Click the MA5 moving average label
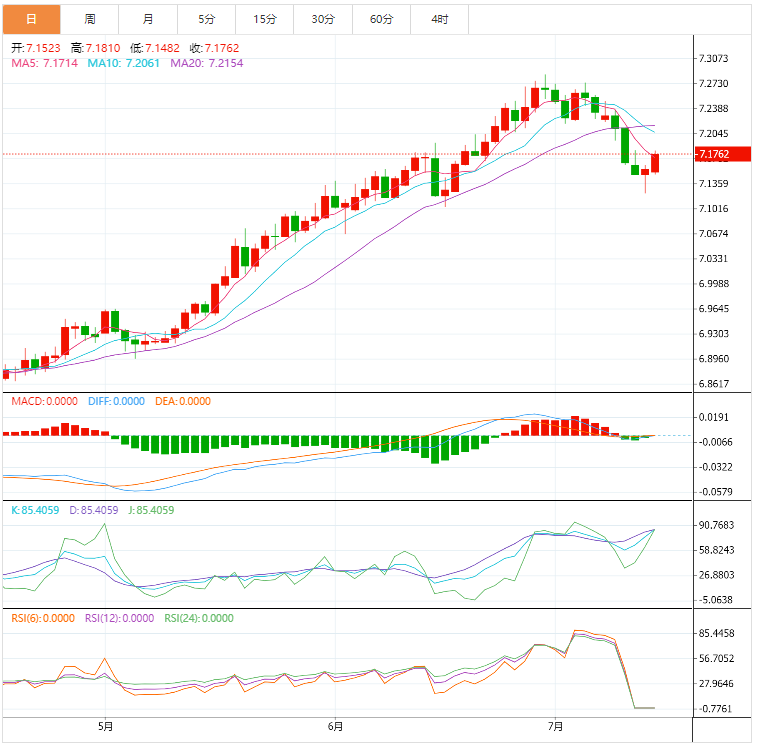This screenshot has width=758, height=749. coord(44,63)
